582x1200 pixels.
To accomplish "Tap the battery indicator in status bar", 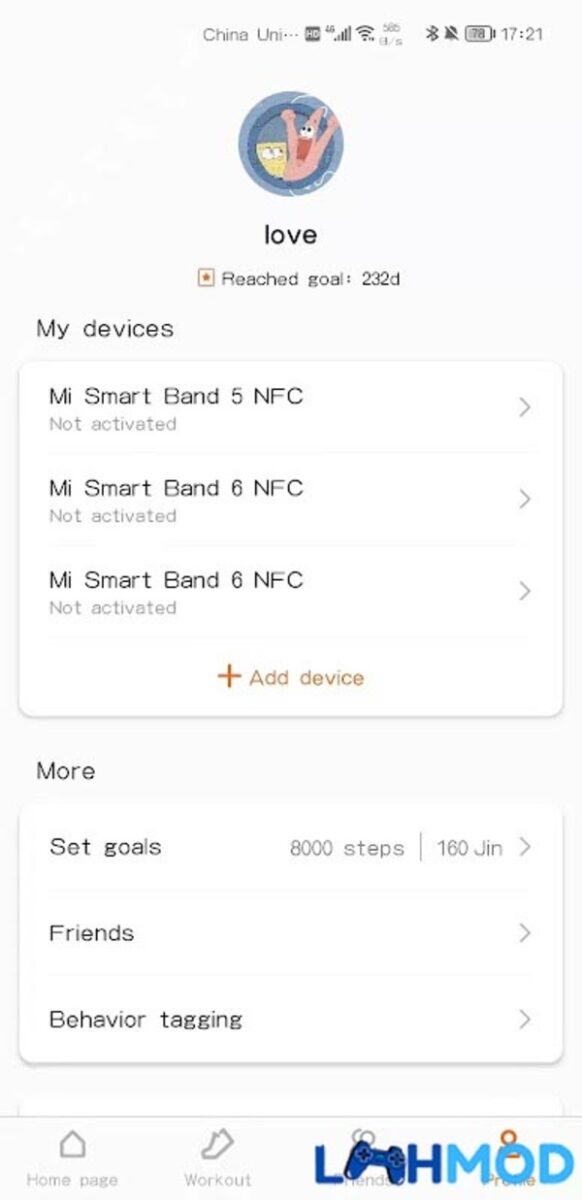I will pos(481,34).
